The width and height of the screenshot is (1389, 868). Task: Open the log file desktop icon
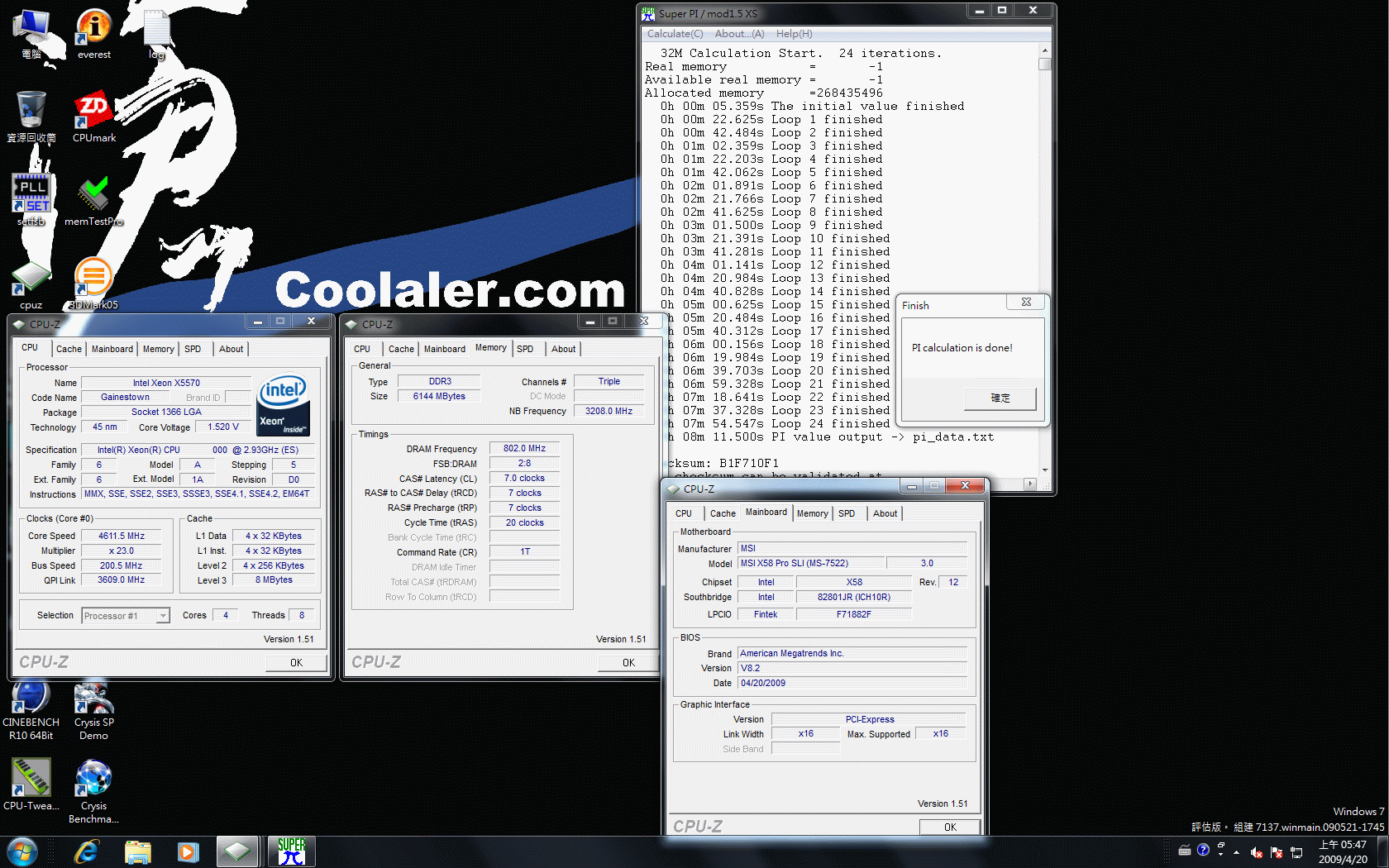[156, 34]
